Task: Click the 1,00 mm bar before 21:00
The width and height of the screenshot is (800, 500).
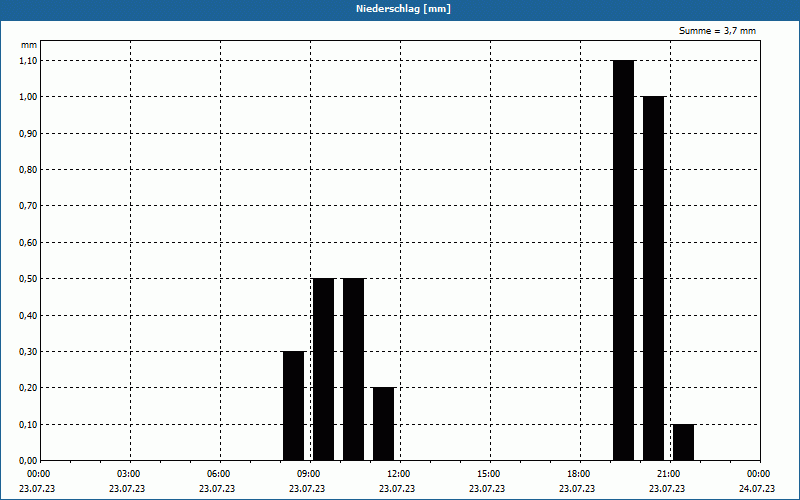Action: tap(654, 279)
